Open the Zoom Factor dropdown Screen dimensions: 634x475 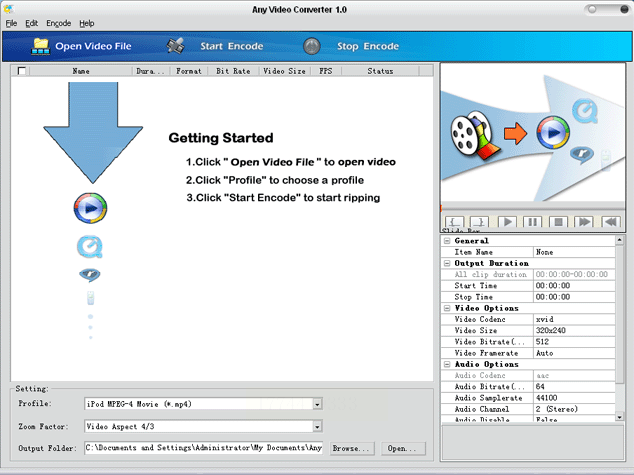(317, 426)
